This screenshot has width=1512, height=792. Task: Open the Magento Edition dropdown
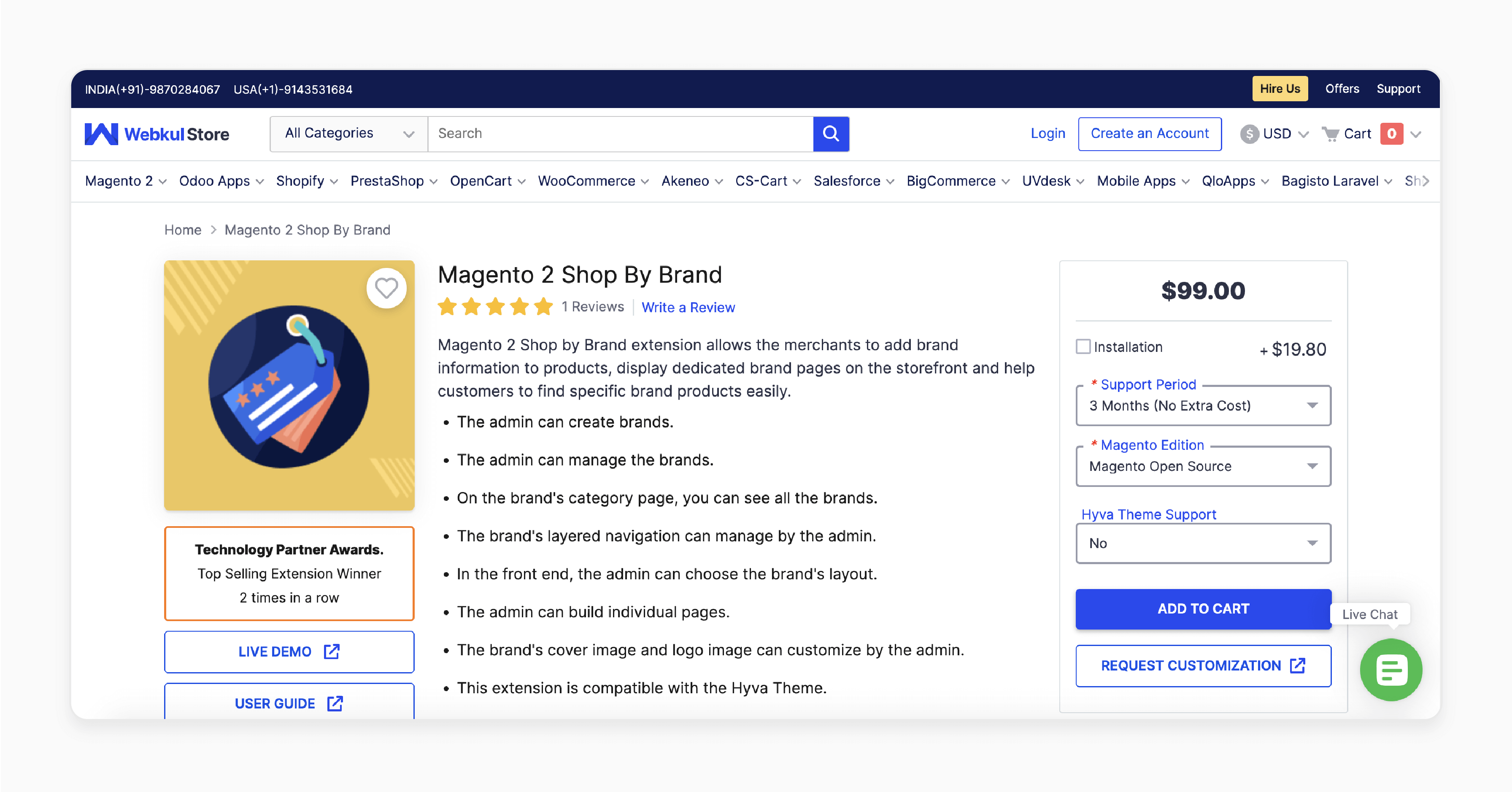1203,466
